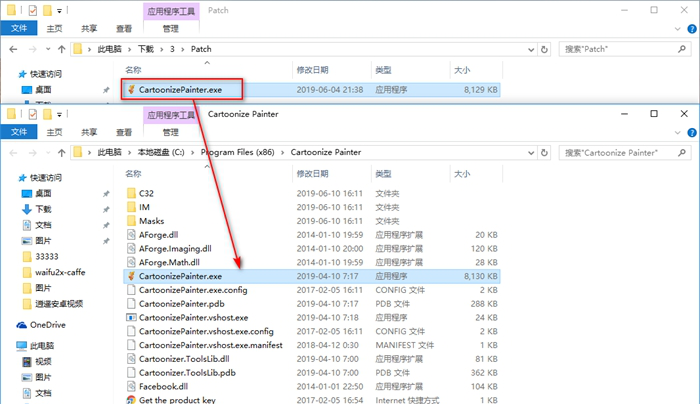Click the 搜索"Cartoonize Painter" search box
The height and width of the screenshot is (420, 700).
620,152
